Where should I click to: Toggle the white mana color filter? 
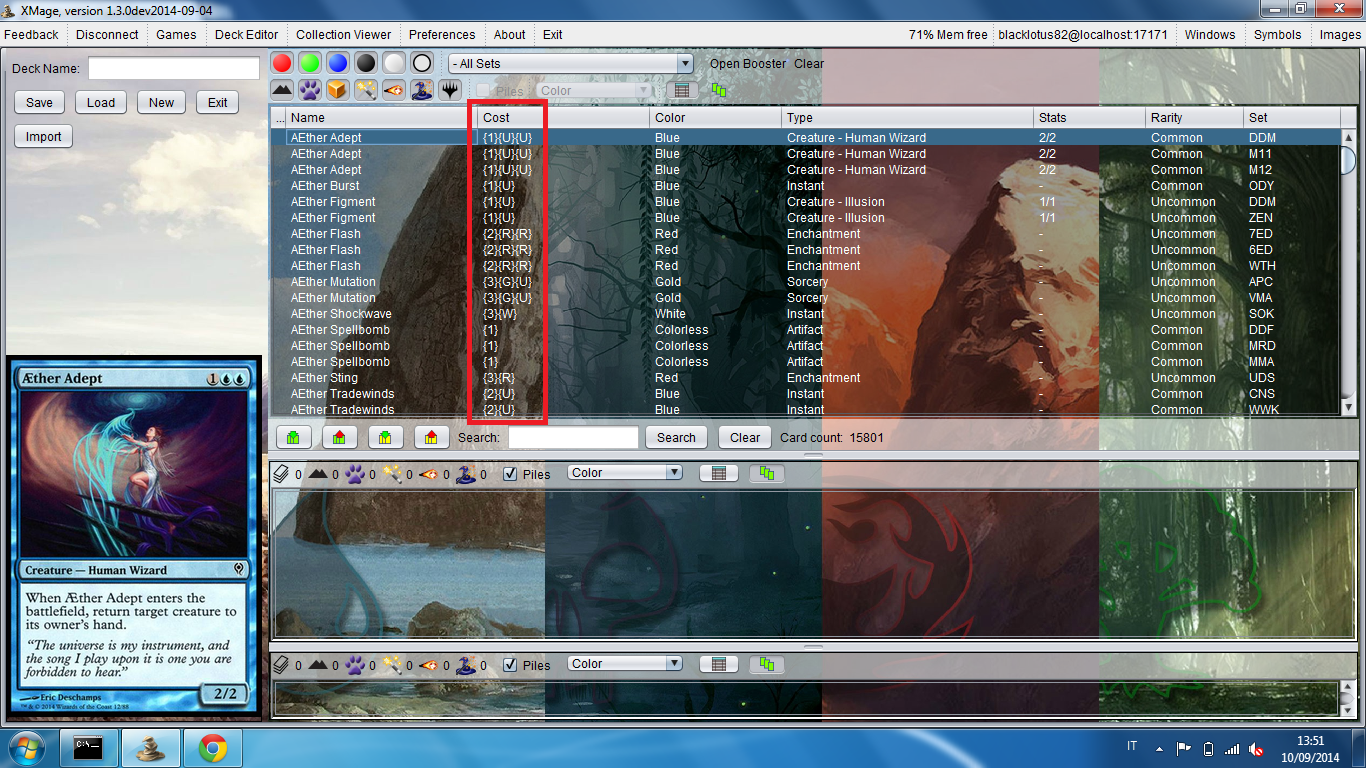(394, 63)
